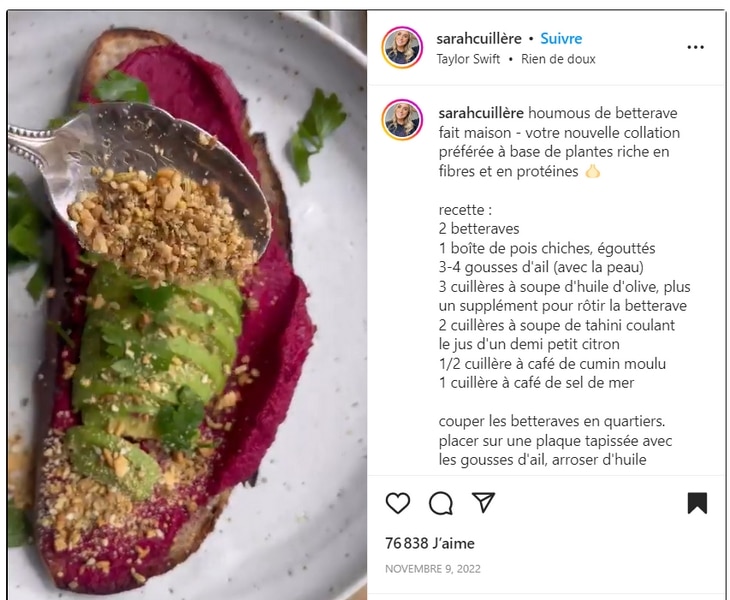Image resolution: width=730 pixels, height=600 pixels.
Task: View the 76 838 J'aime likes list
Action: [x=430, y=543]
